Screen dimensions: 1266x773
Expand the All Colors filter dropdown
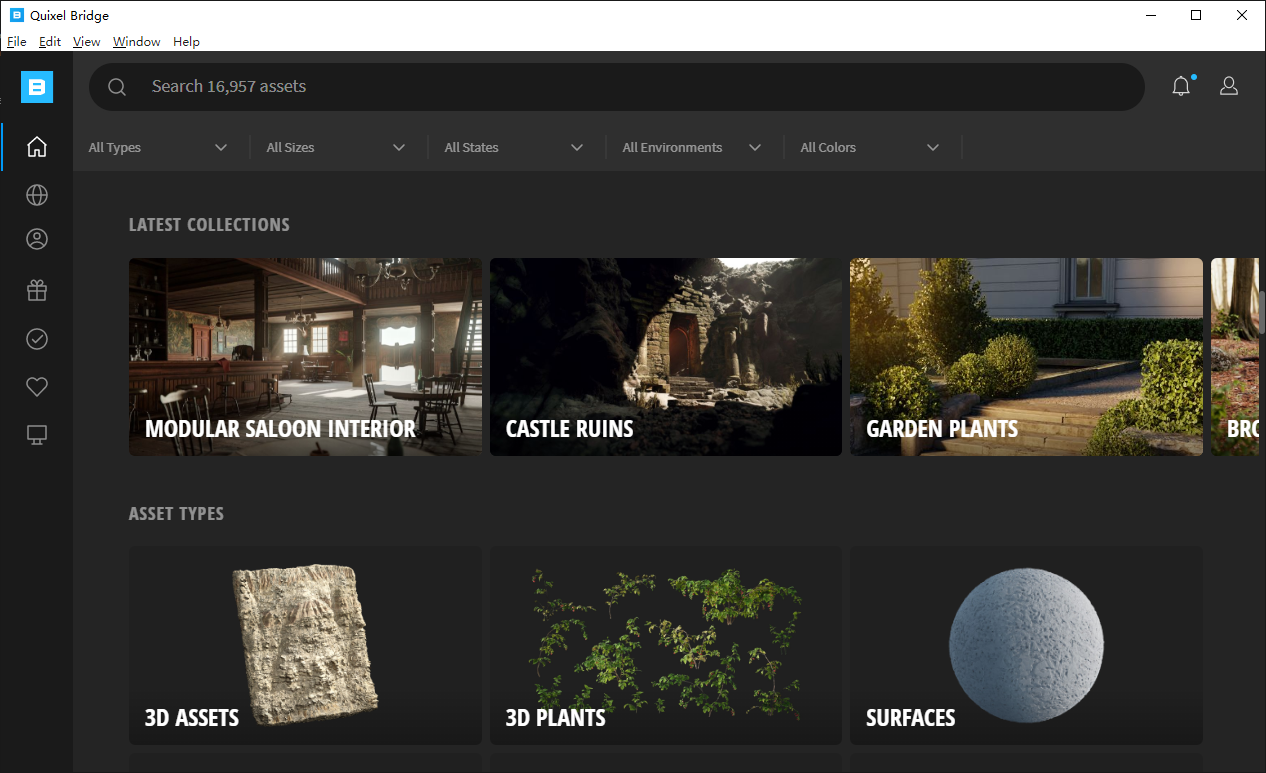(870, 148)
